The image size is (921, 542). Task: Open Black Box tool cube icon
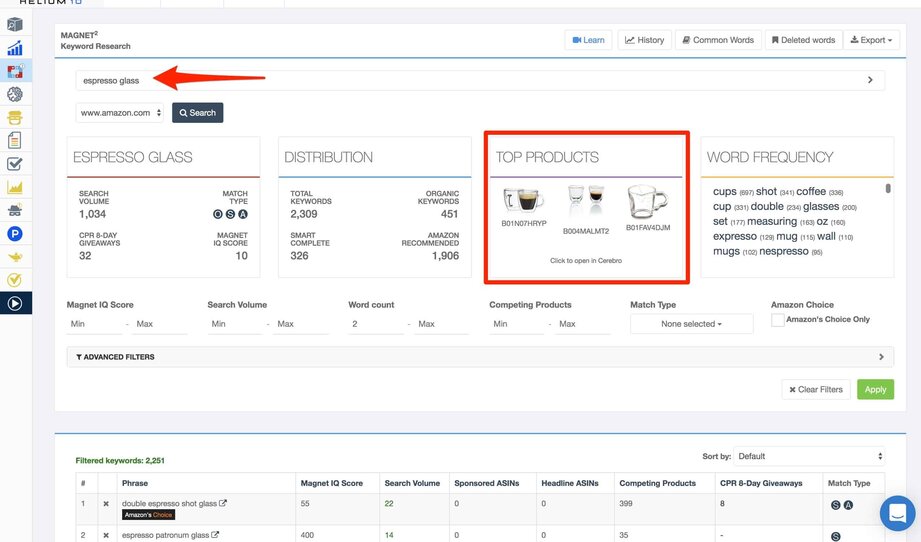pos(15,25)
